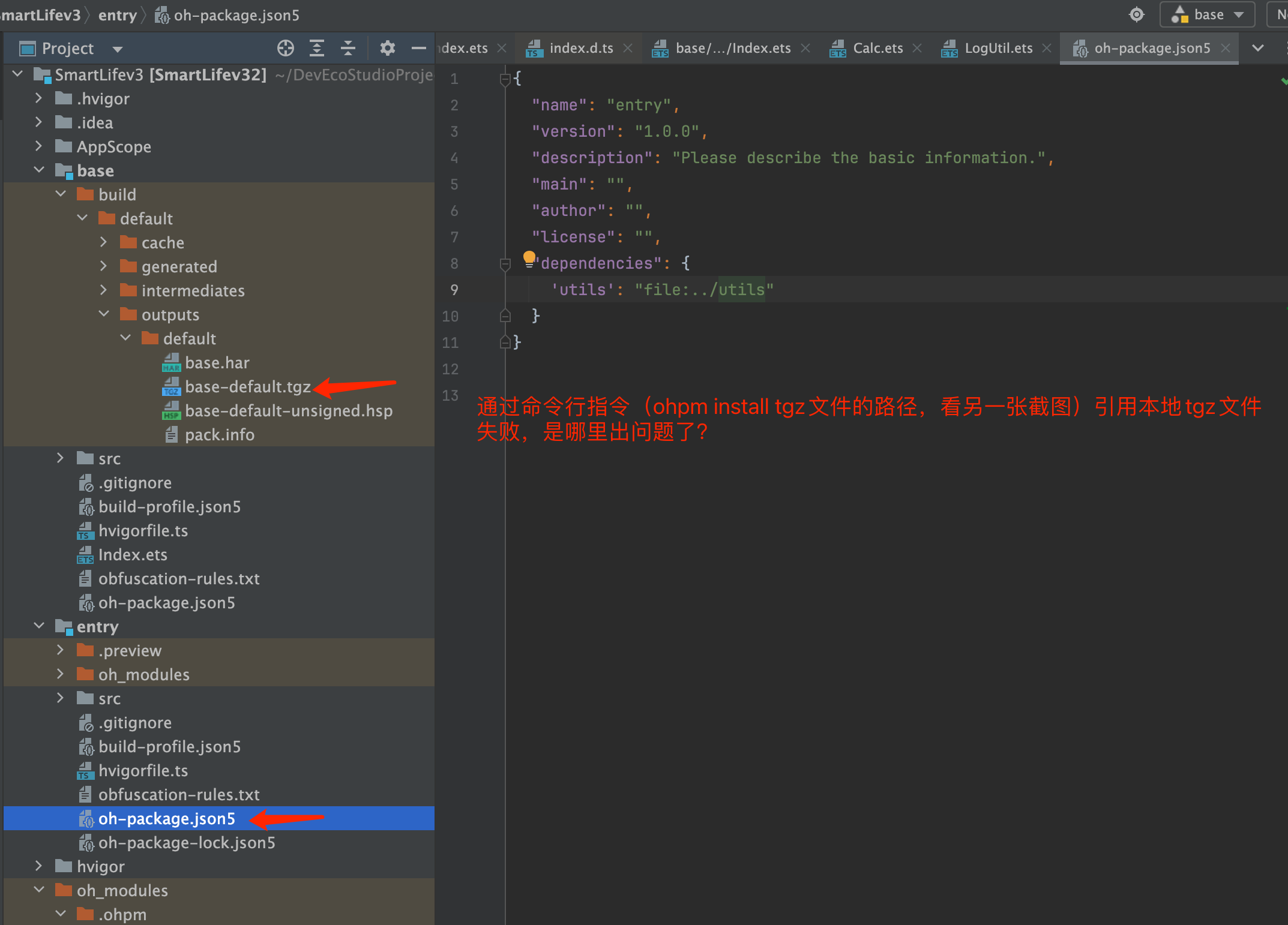Expand the intermediates folder
The height and width of the screenshot is (925, 1288).
coord(104,290)
